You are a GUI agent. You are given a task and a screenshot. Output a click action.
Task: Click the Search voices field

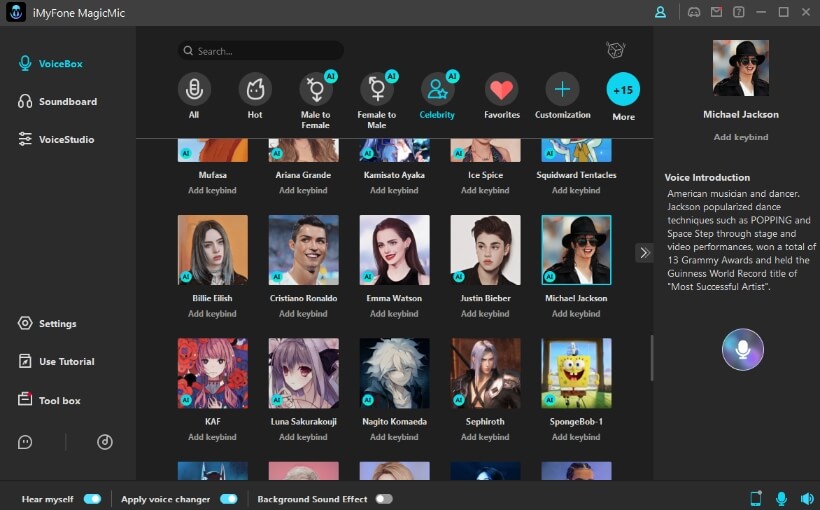click(x=260, y=51)
